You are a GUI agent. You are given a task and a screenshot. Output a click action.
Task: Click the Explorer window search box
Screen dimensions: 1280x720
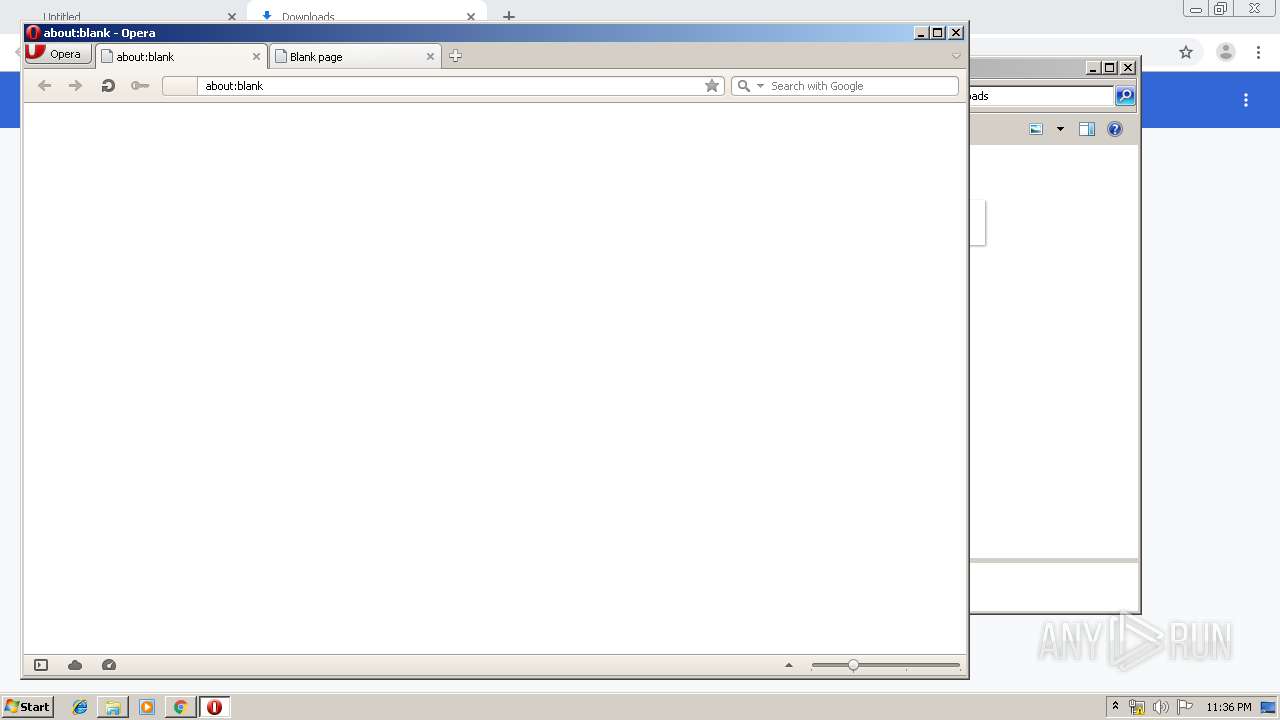[x=1041, y=96]
